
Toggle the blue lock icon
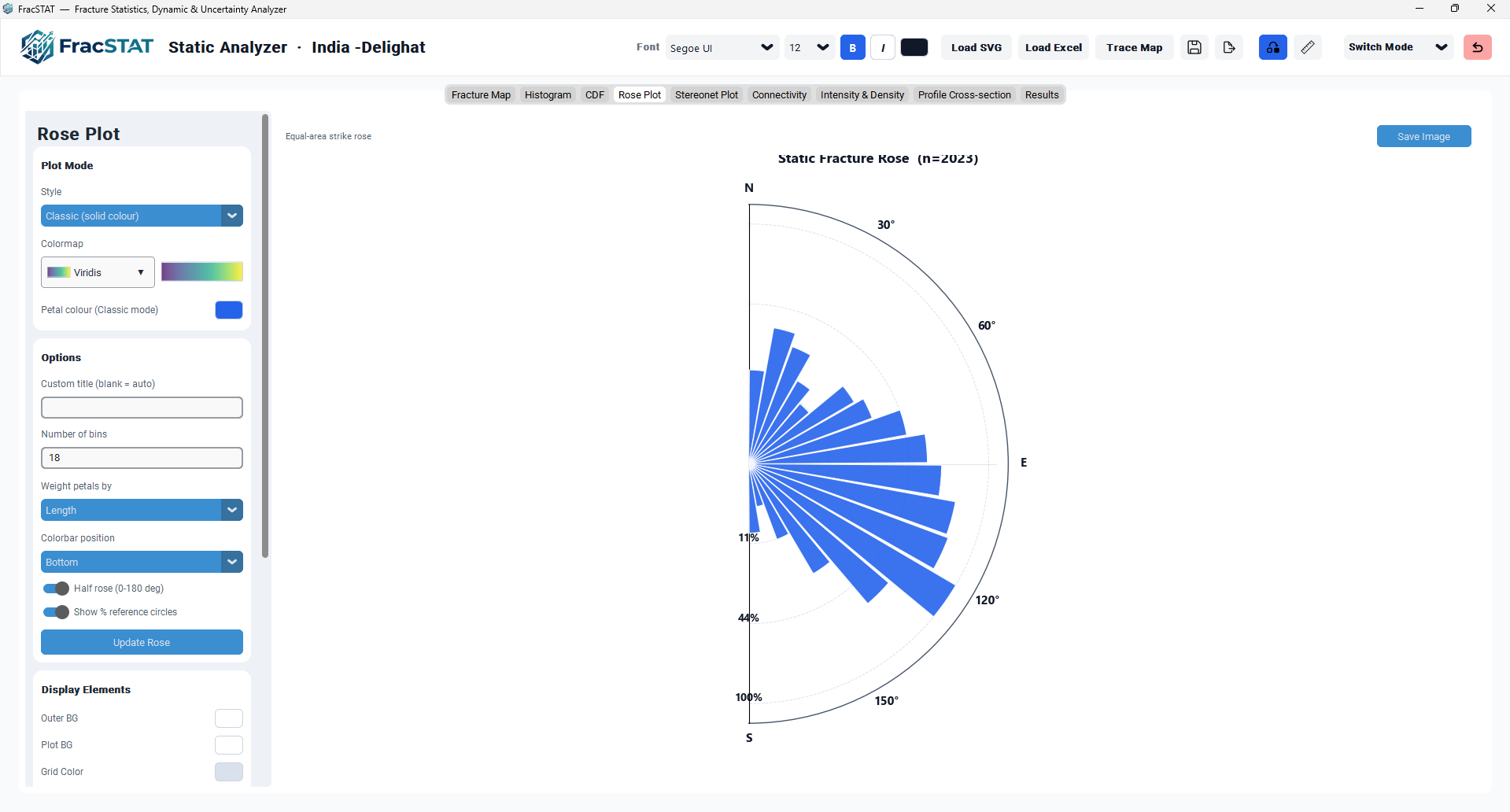pyautogui.click(x=1272, y=47)
